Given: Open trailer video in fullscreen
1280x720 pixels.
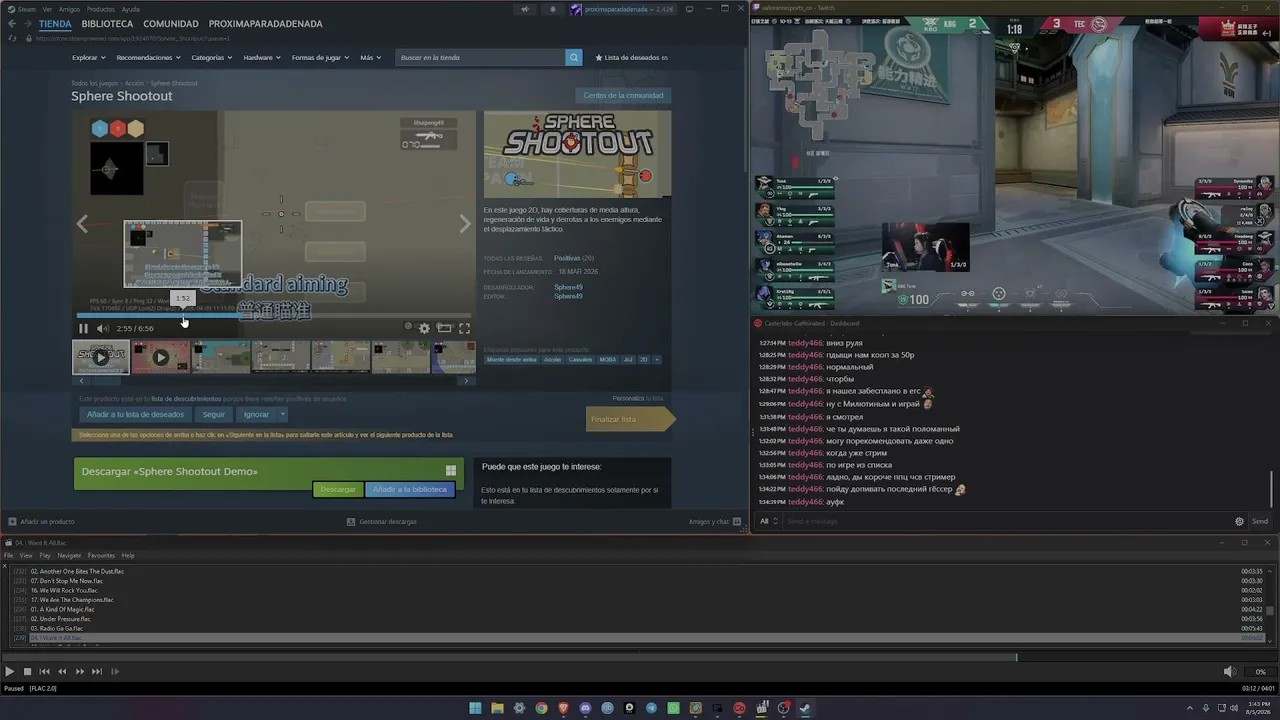Looking at the screenshot, I should [x=464, y=328].
